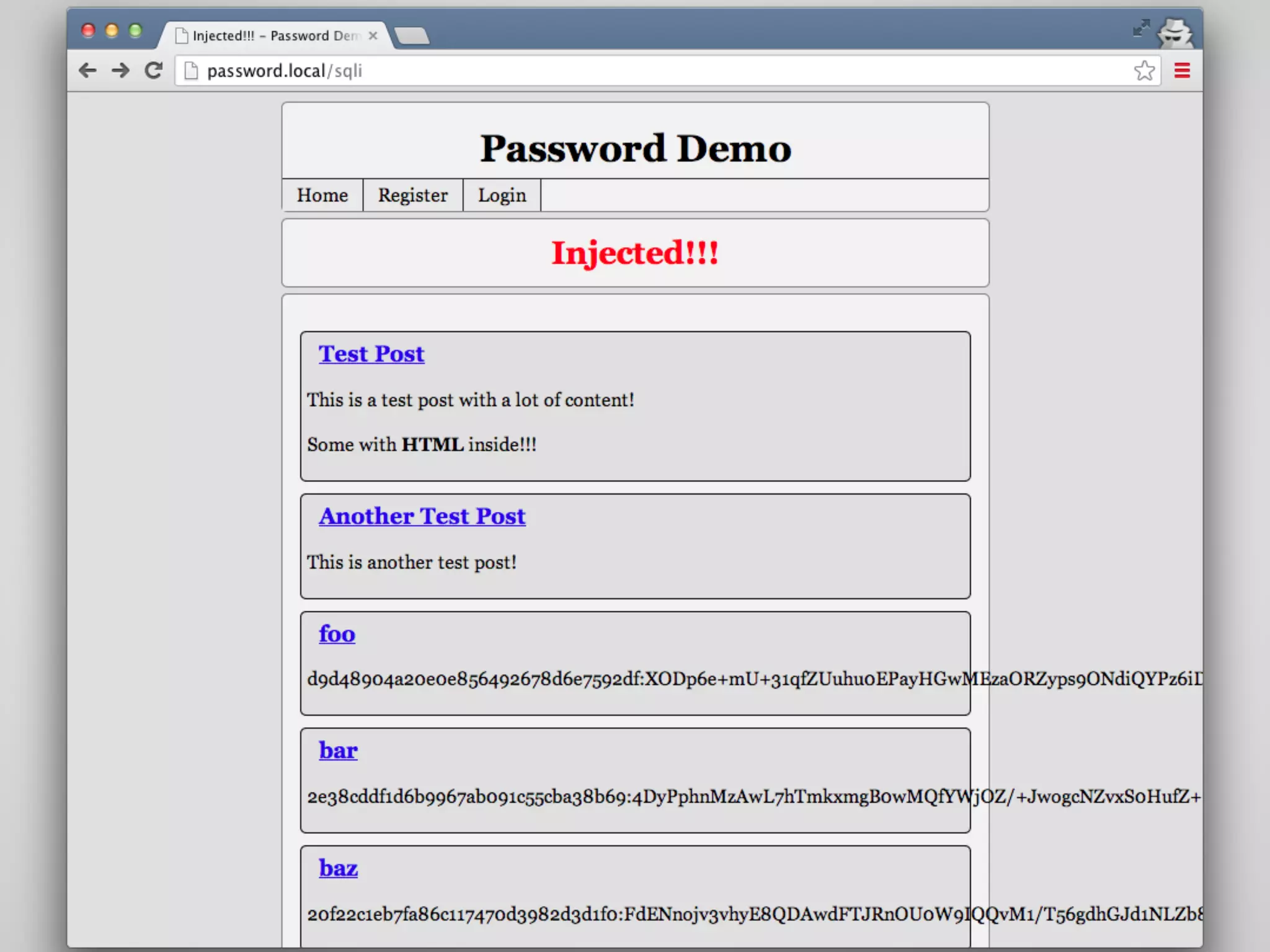
Task: Click the bar post link
Action: click(338, 751)
